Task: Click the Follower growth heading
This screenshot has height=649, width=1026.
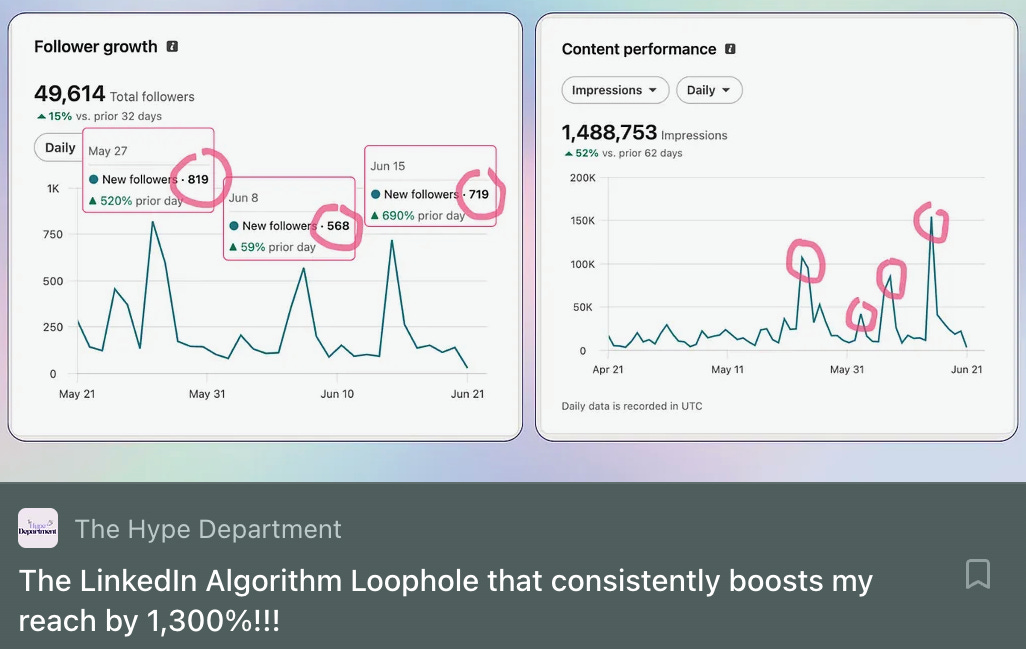Action: 96,46
